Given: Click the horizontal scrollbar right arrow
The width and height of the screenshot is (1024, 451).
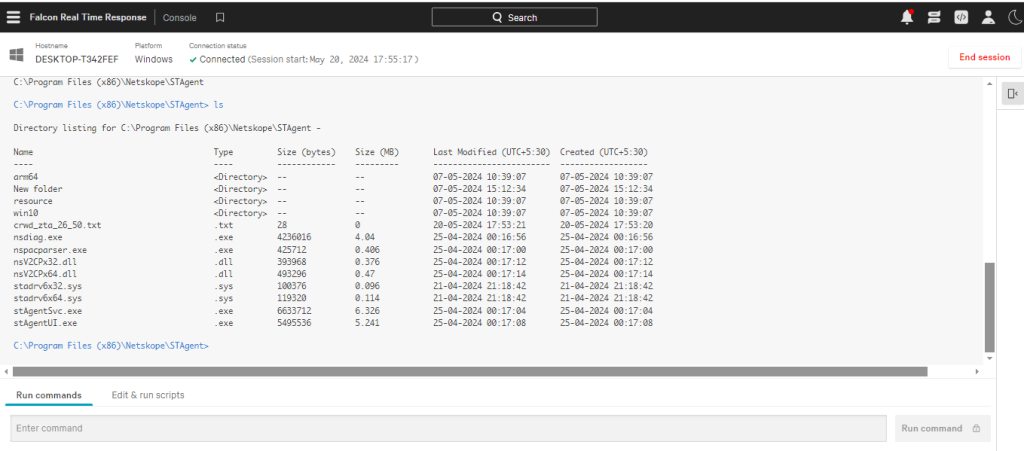Looking at the screenshot, I should (x=977, y=371).
